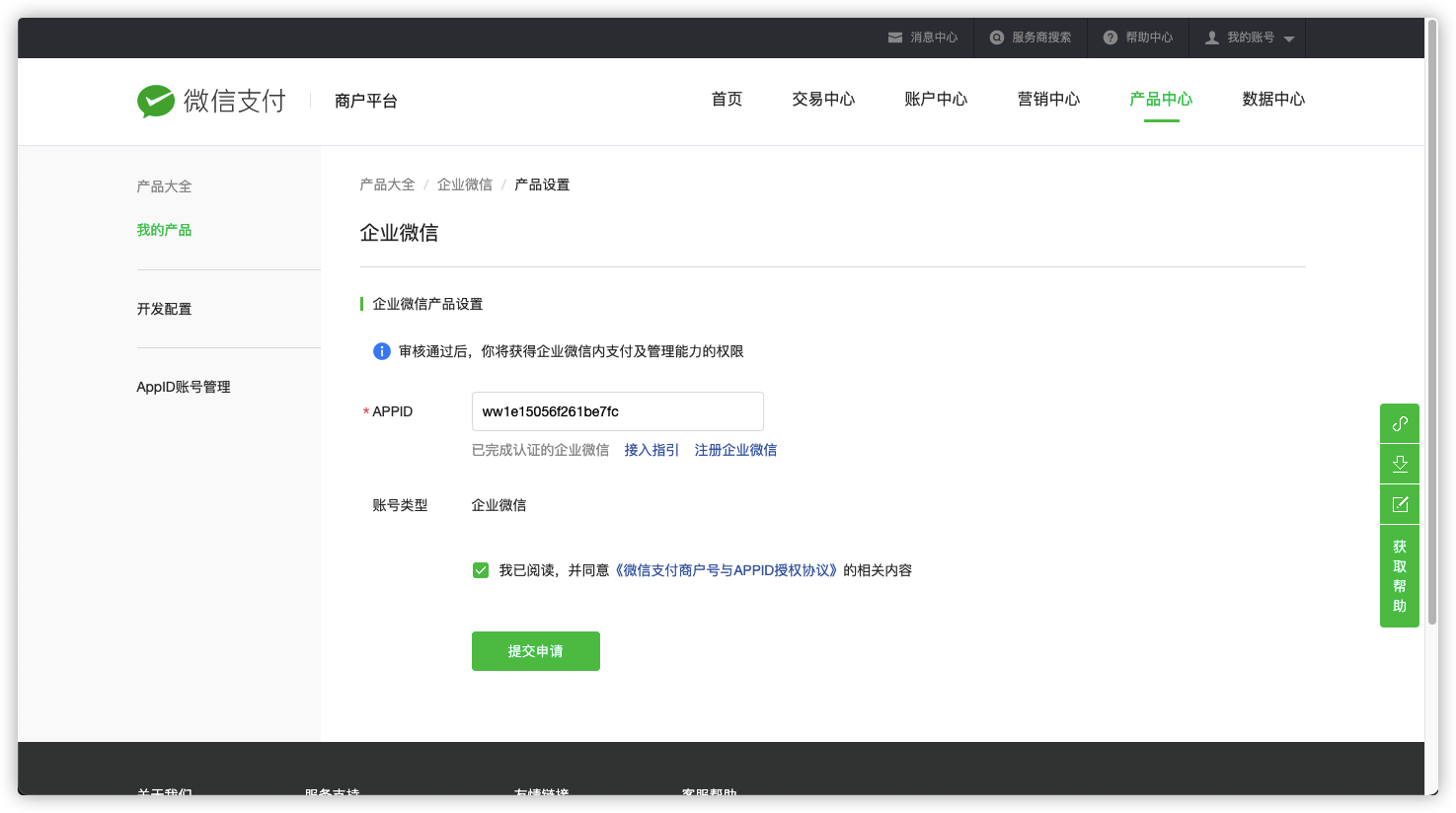
Task: Click the 产品设置 breadcrumb text
Action: [x=542, y=185]
